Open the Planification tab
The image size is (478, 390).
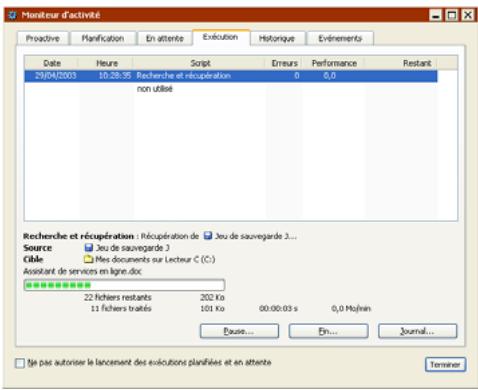point(103,38)
